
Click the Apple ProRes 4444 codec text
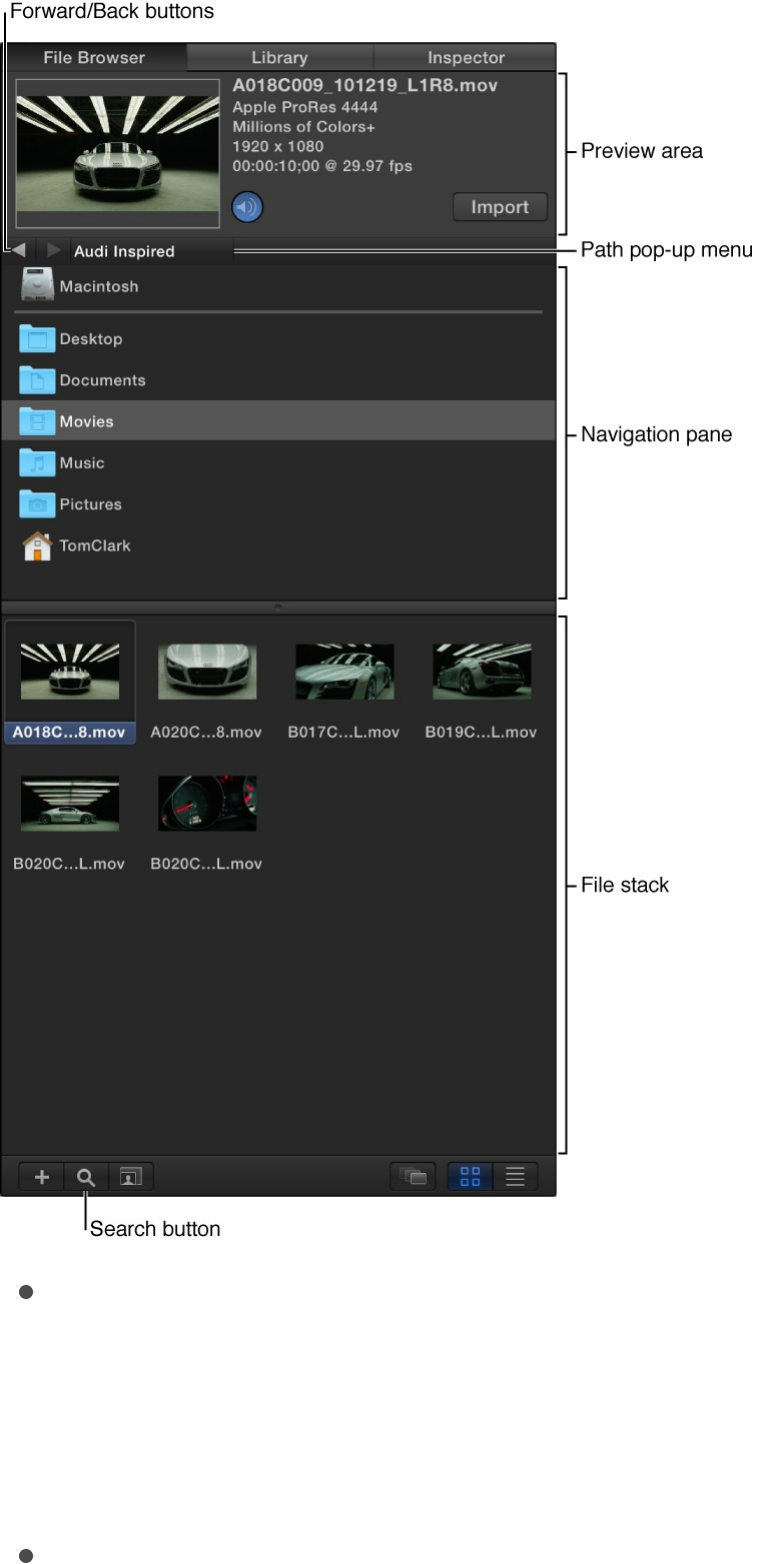305,107
